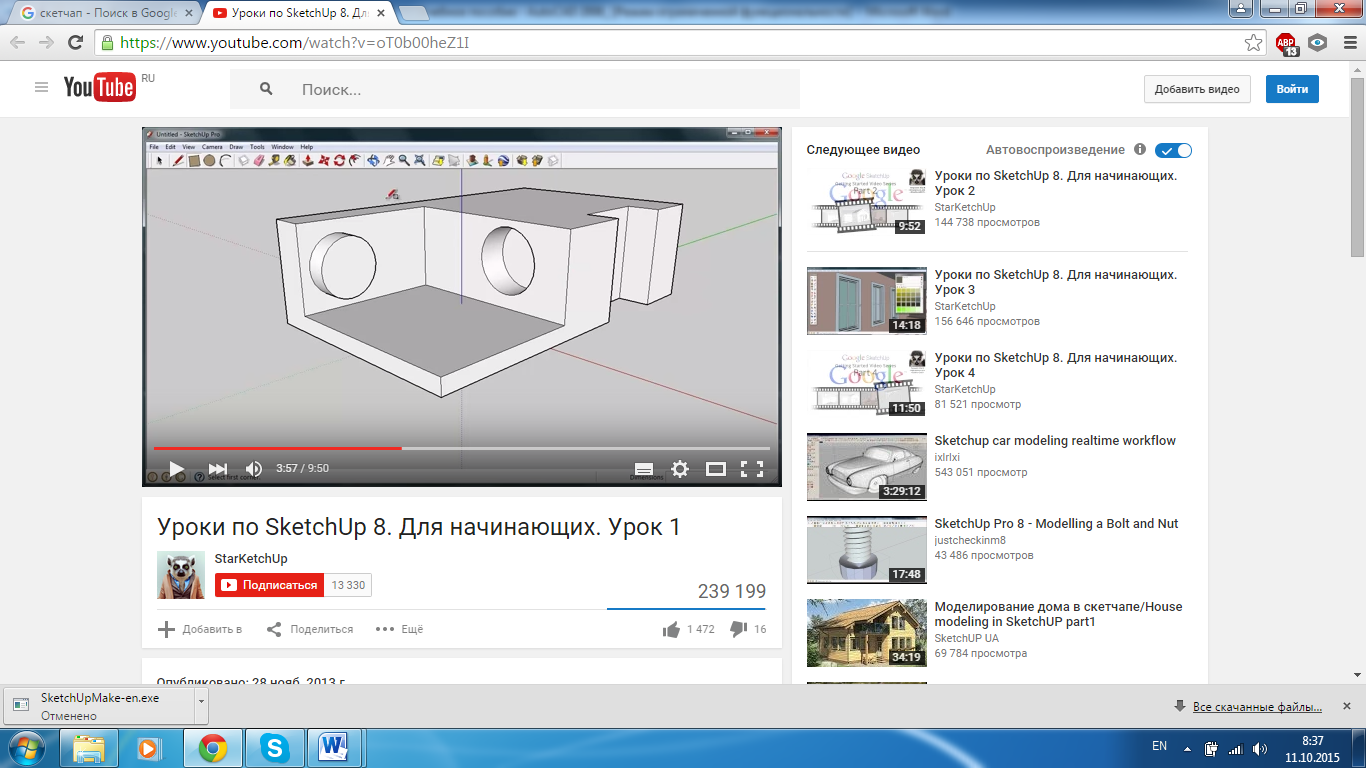Click the EN language indicator

1159,746
